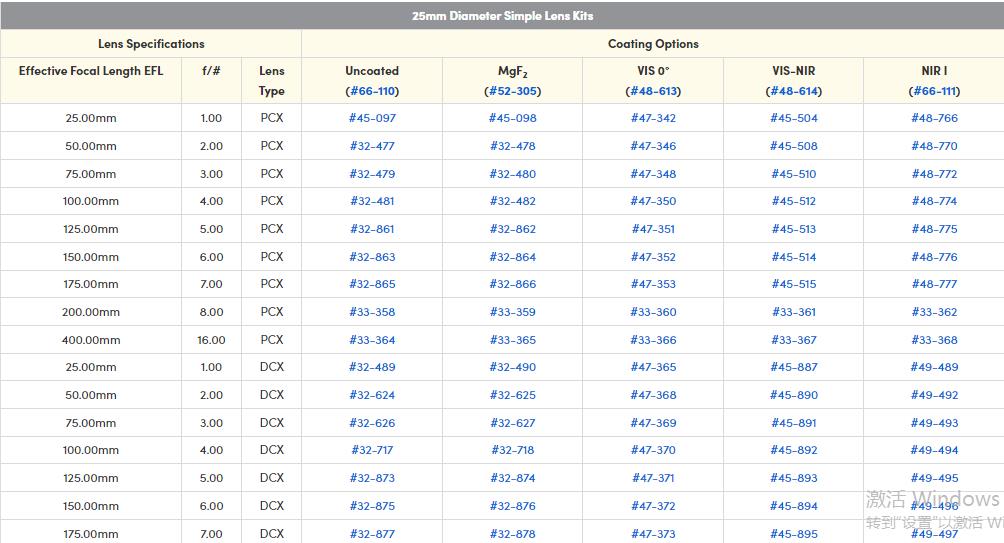Viewport: 1004px width, 543px height.
Task: Select part number #32-863
Action: tap(372, 257)
